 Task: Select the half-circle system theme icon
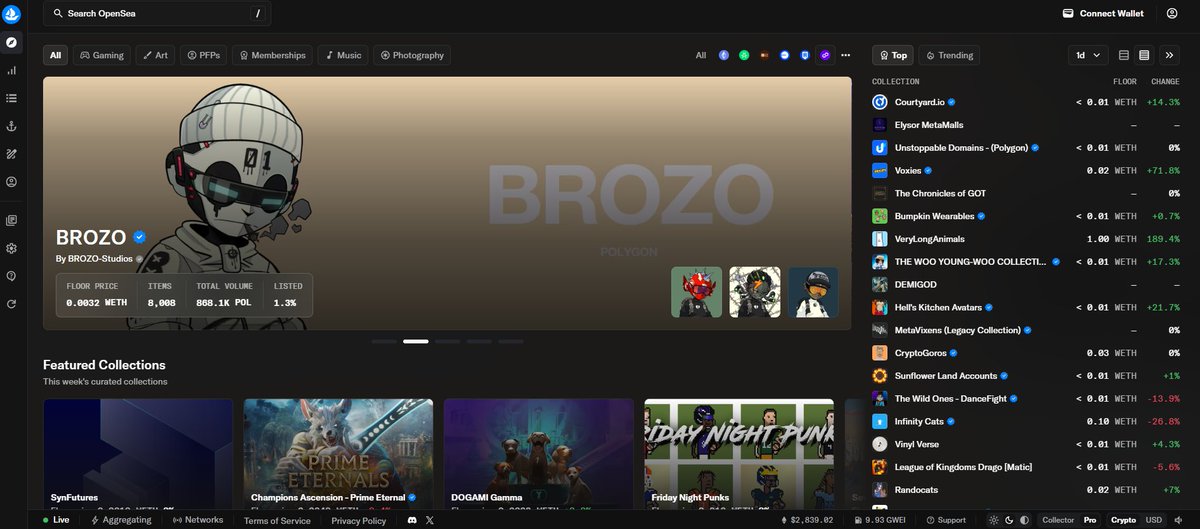pyautogui.click(x=1023, y=520)
